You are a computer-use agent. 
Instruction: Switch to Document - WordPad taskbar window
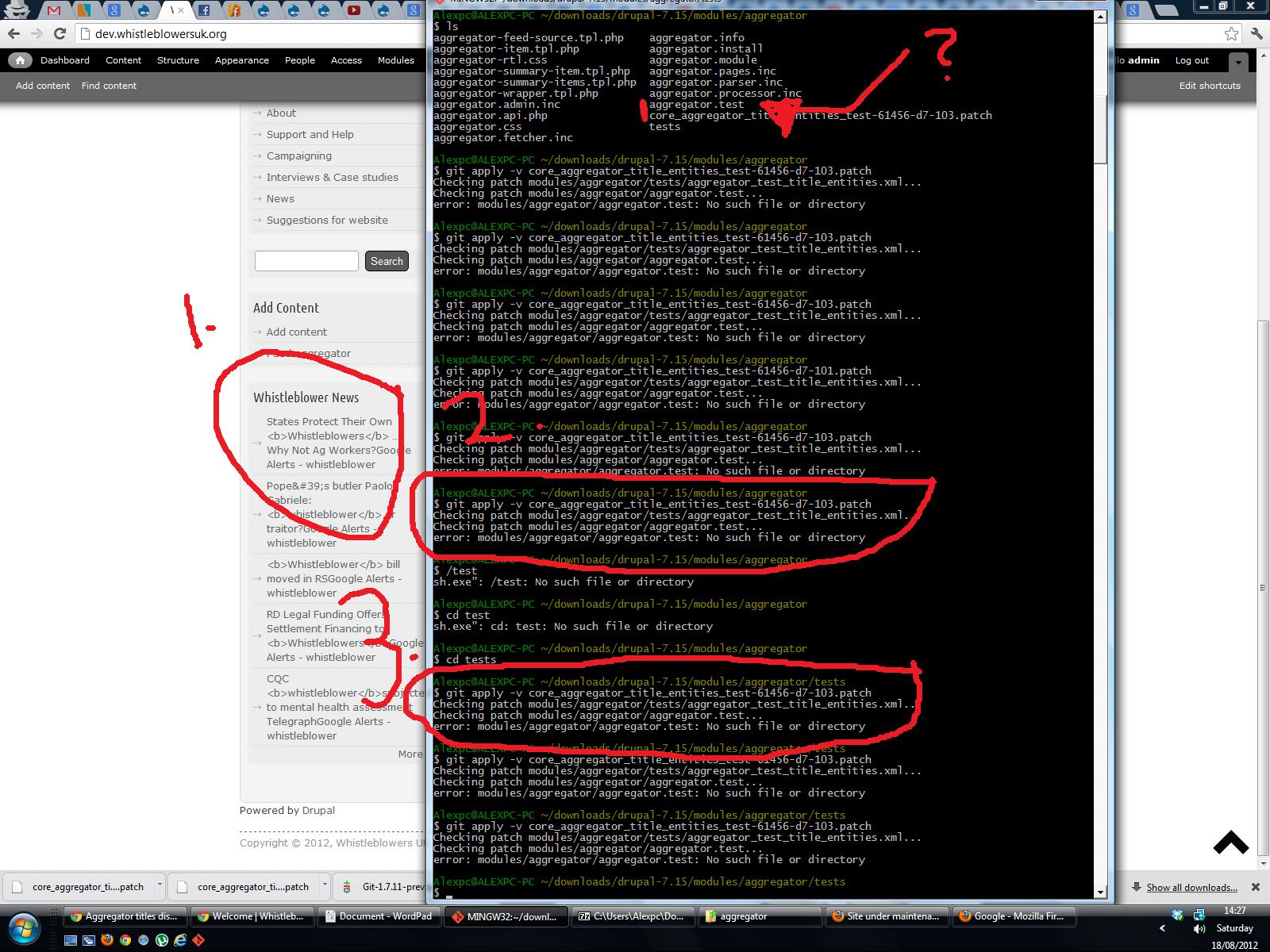point(379,916)
